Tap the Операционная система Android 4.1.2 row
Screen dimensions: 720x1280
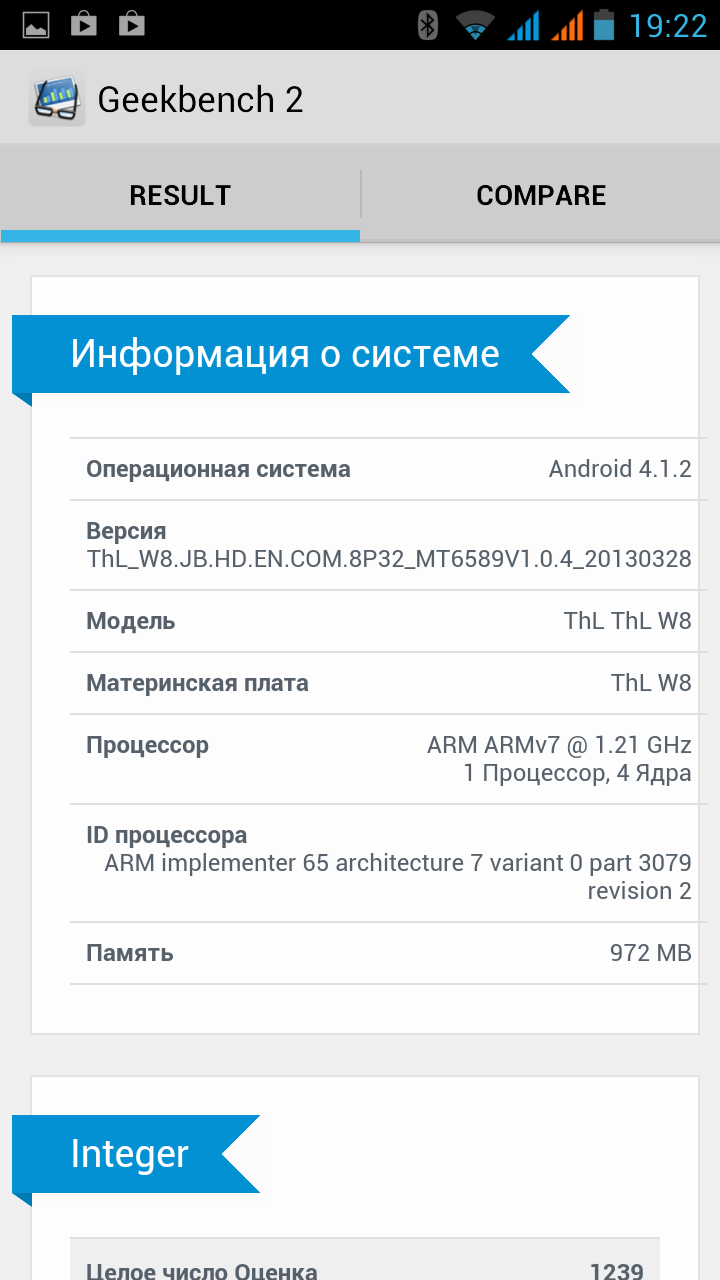[x=388, y=469]
